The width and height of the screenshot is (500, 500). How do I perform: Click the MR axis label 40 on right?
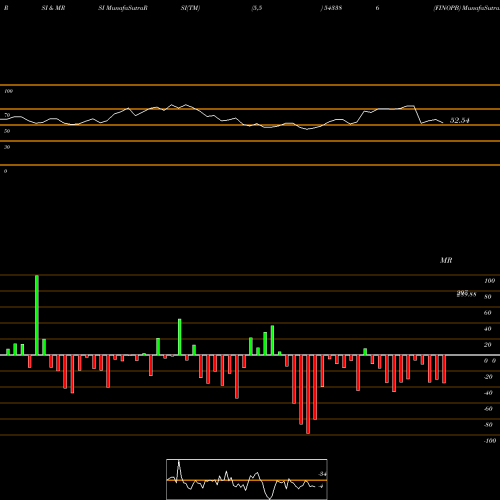[x=488, y=329]
